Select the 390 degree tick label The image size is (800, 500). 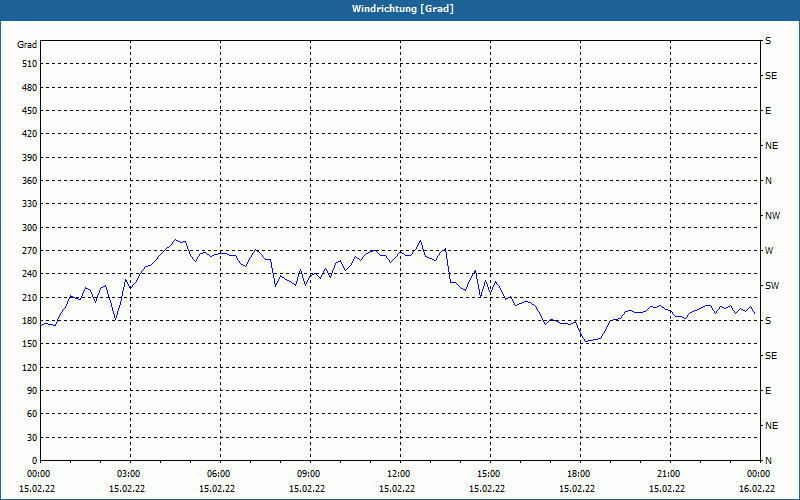click(x=29, y=158)
